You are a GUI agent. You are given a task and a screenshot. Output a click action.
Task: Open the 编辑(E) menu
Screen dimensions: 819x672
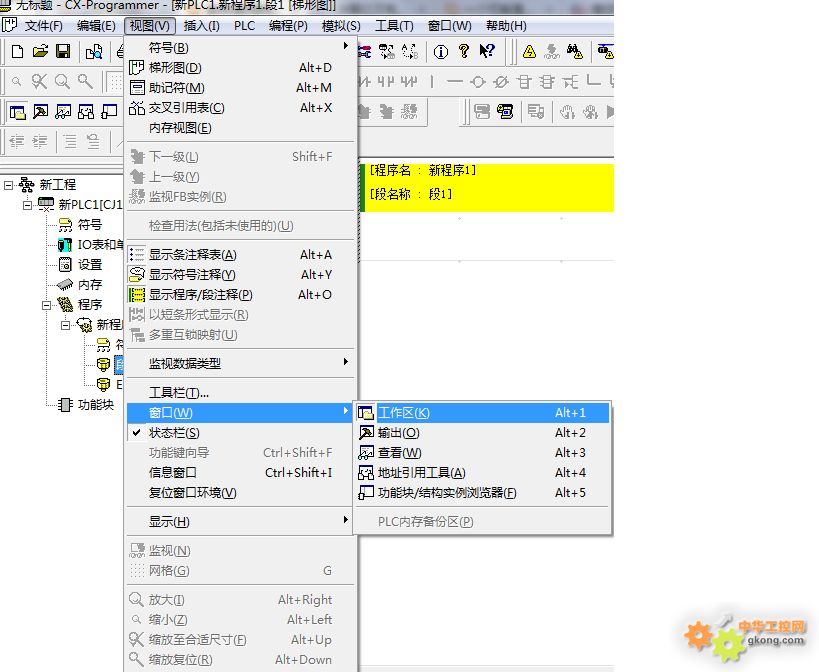pyautogui.click(x=96, y=26)
